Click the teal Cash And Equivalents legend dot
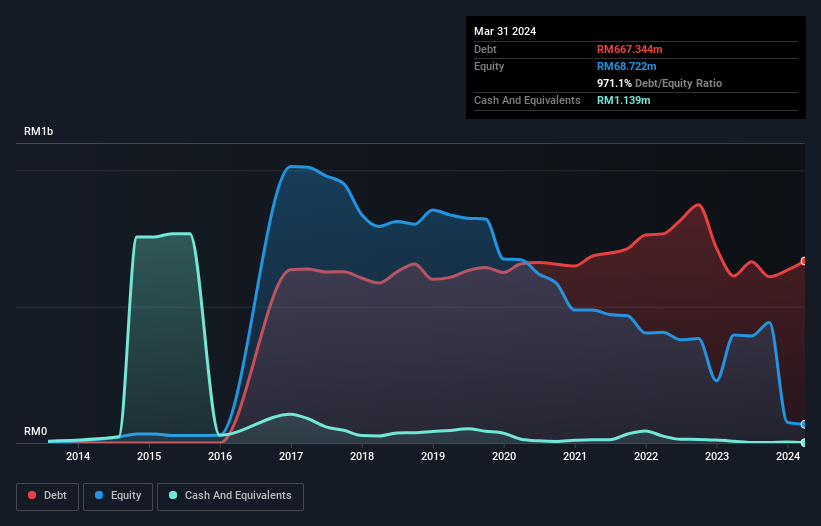This screenshot has height=526, width=821. [x=173, y=495]
